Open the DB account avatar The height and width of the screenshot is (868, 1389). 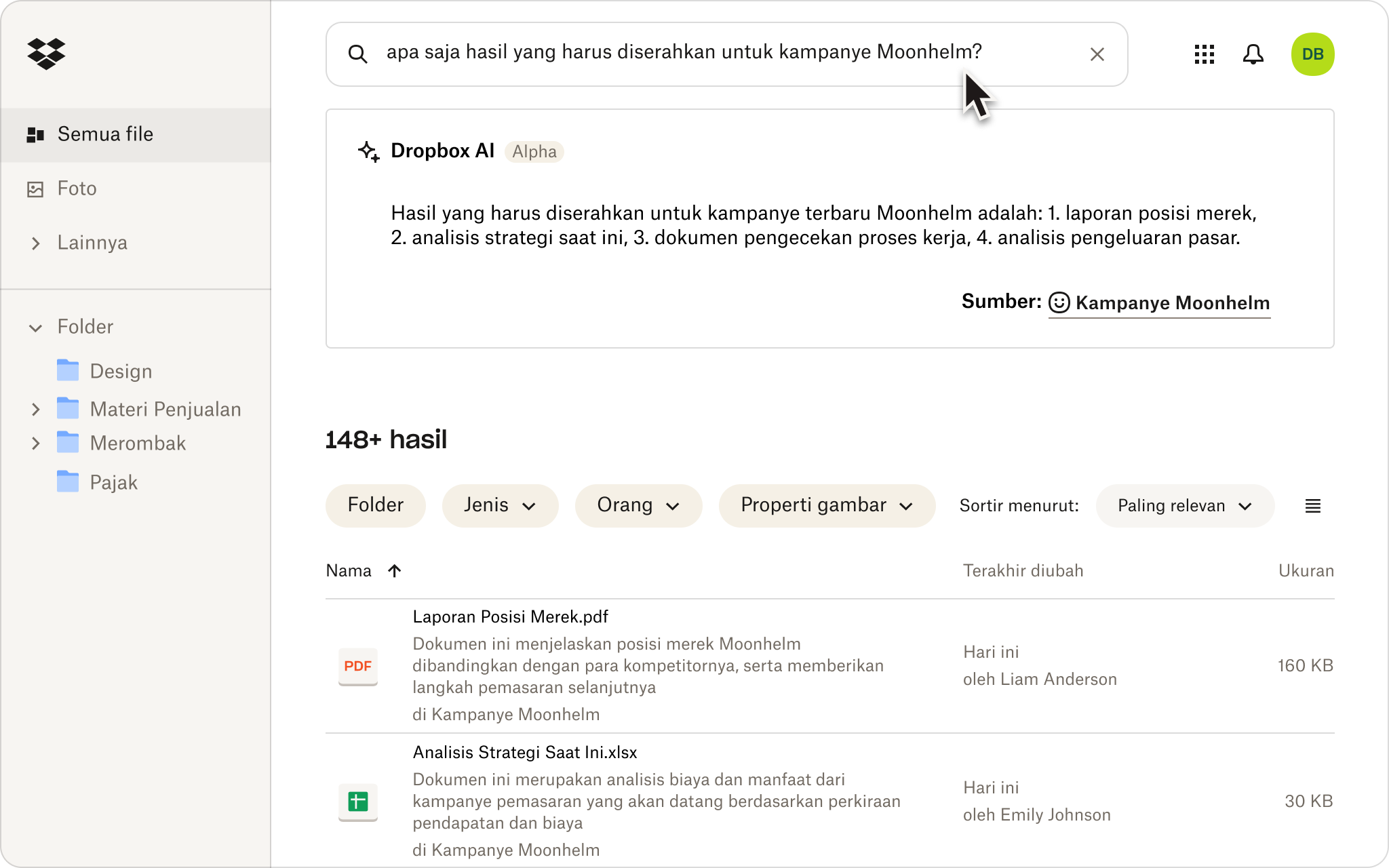tap(1312, 54)
